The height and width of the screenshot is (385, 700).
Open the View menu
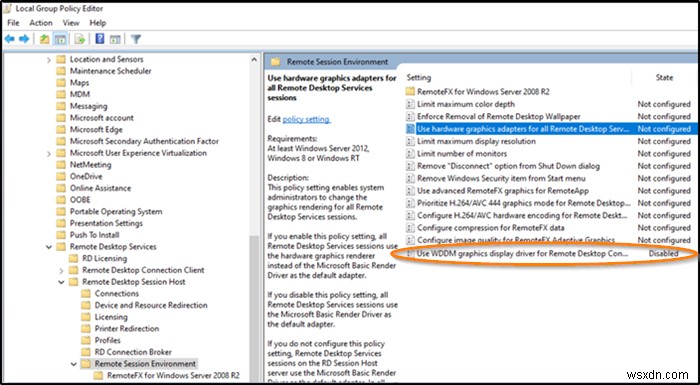point(71,23)
